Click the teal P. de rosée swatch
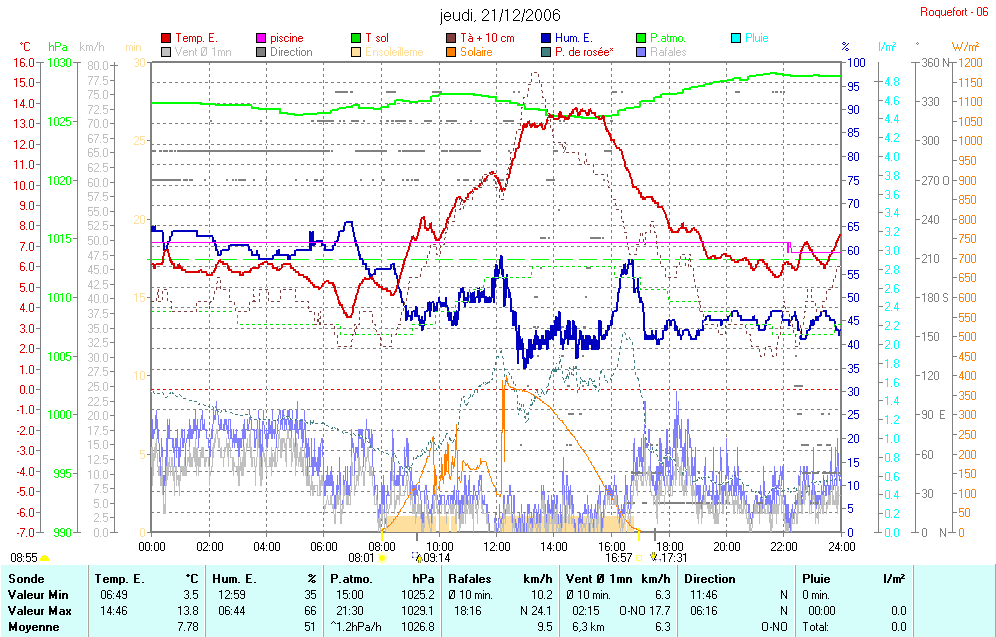This screenshot has width=996, height=637. coord(546,52)
